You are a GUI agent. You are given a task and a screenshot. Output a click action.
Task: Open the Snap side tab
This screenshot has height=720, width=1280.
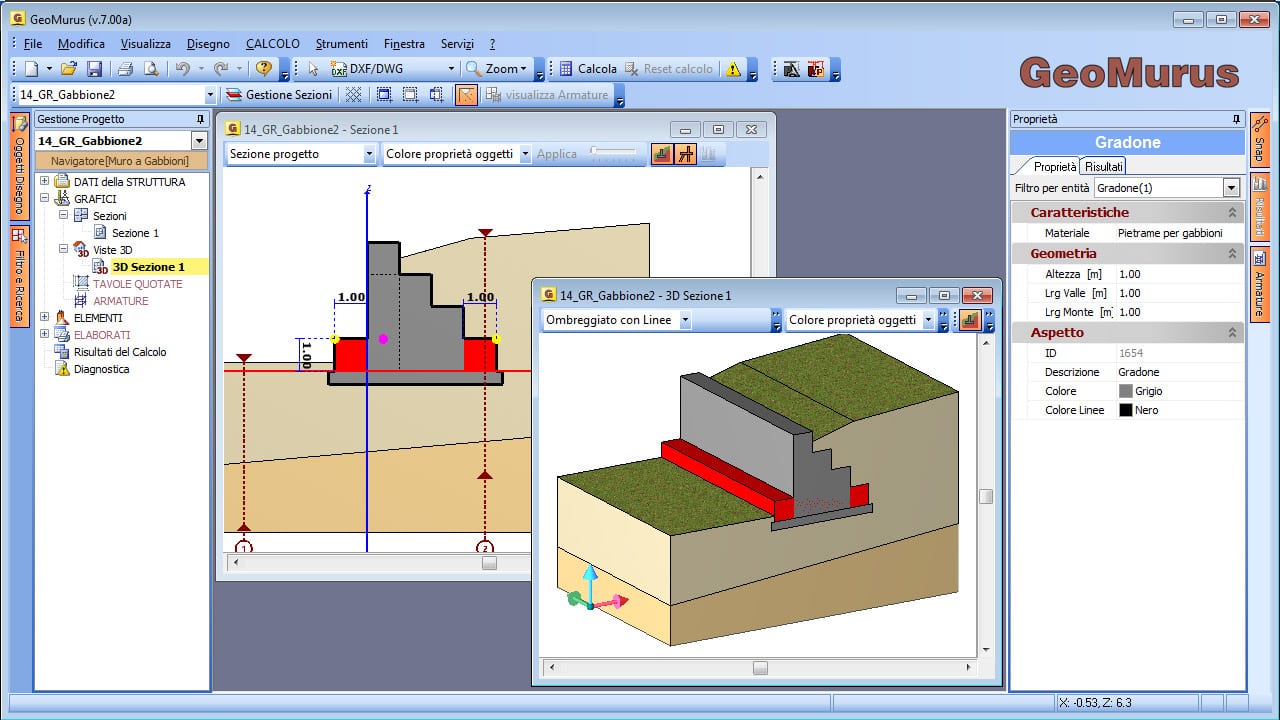[x=1259, y=140]
